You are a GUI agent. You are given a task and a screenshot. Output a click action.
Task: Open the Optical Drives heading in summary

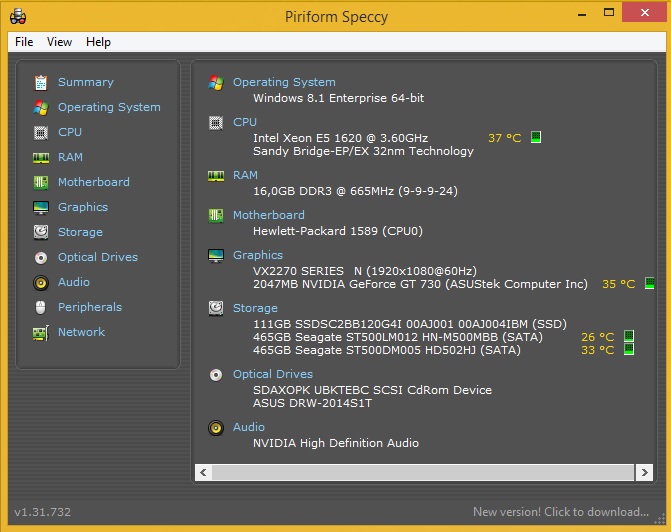(272, 374)
